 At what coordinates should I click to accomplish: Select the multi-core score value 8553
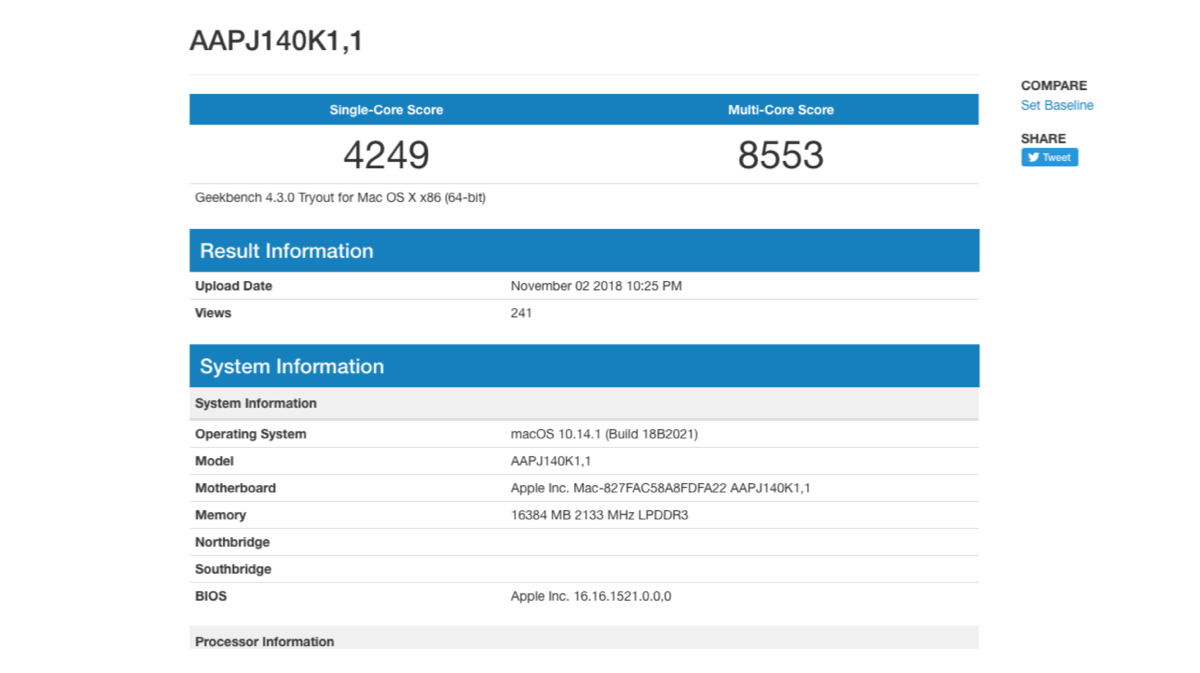tap(780, 155)
